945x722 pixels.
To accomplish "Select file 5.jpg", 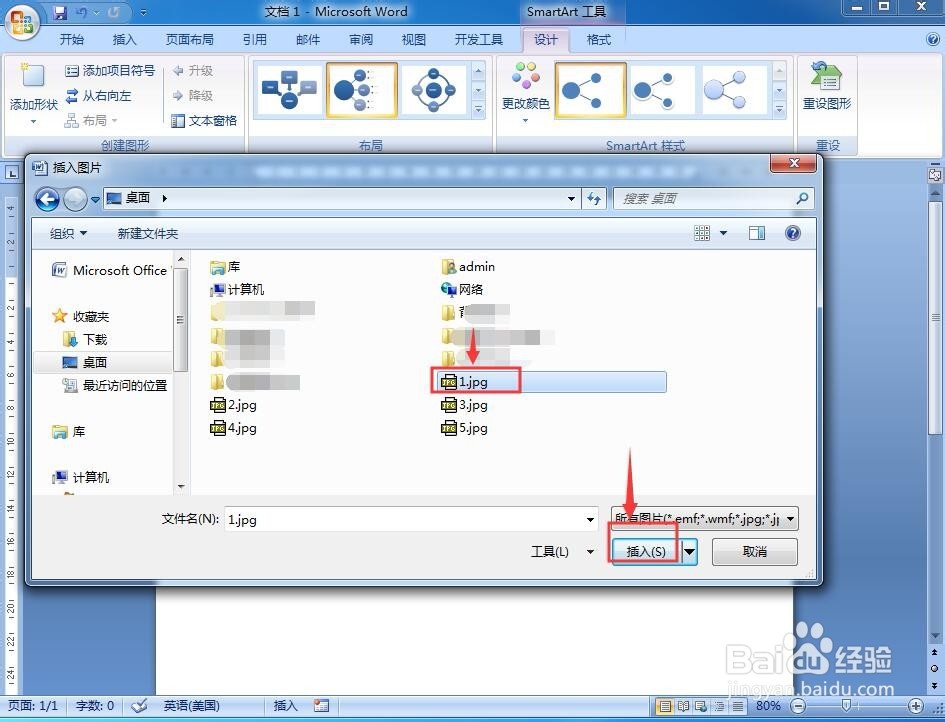I will tap(465, 428).
